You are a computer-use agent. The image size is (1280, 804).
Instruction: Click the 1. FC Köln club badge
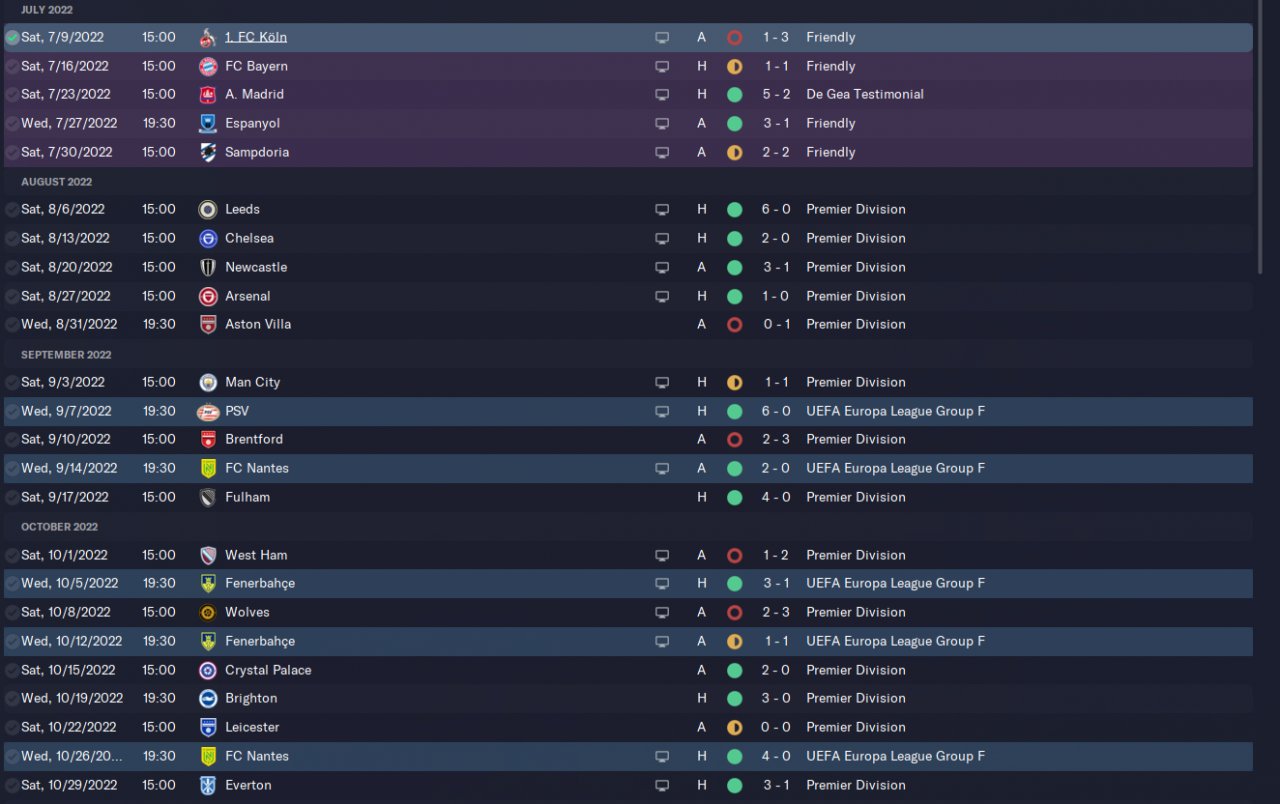[x=208, y=38]
